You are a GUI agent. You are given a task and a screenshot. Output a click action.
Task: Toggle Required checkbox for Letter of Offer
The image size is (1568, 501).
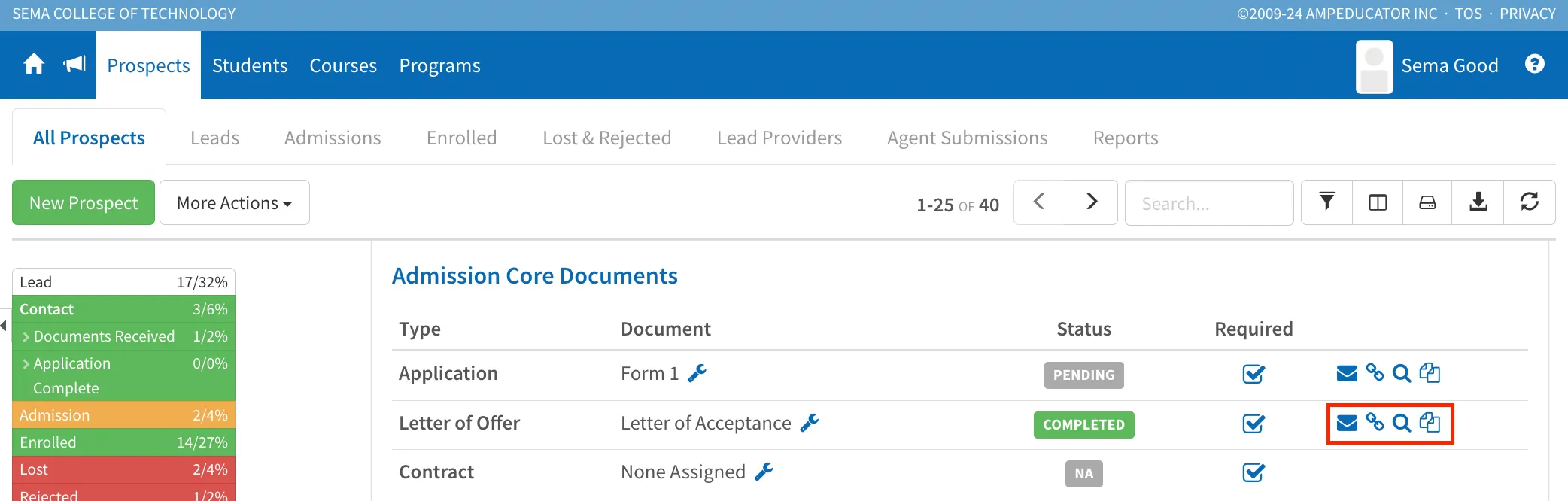pos(1253,424)
